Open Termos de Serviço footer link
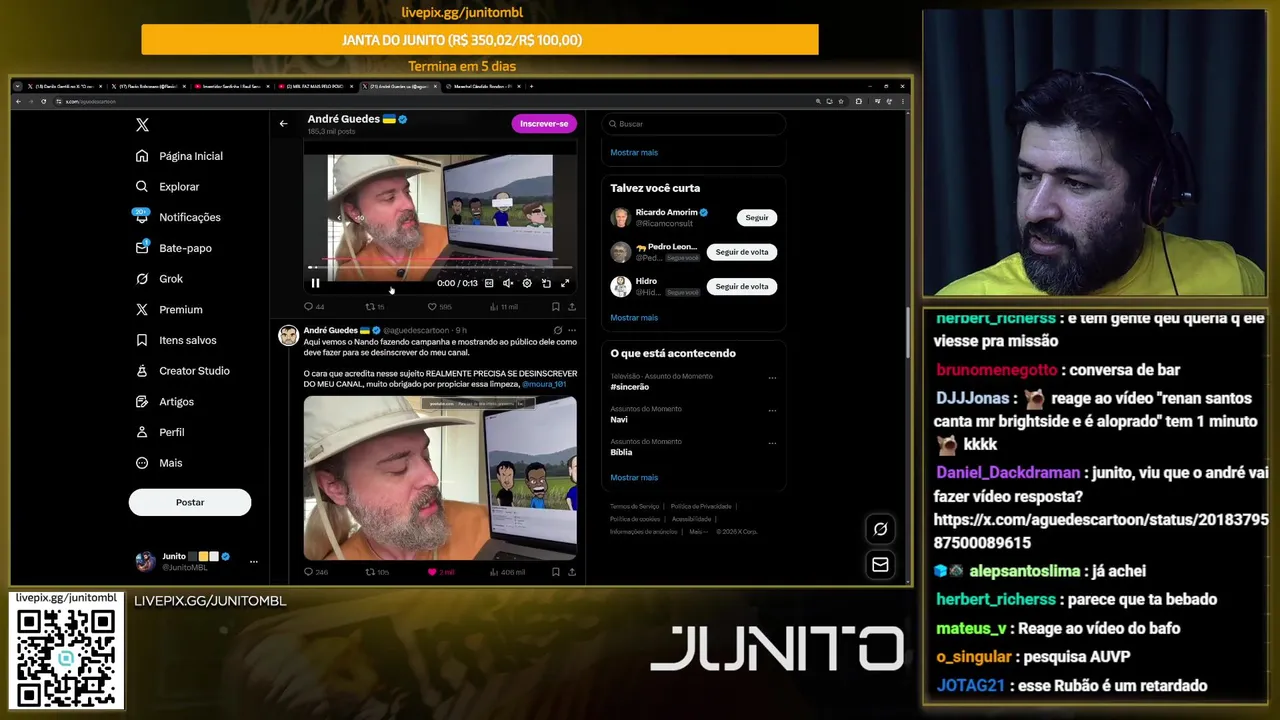The width and height of the screenshot is (1280, 720). 635,507
